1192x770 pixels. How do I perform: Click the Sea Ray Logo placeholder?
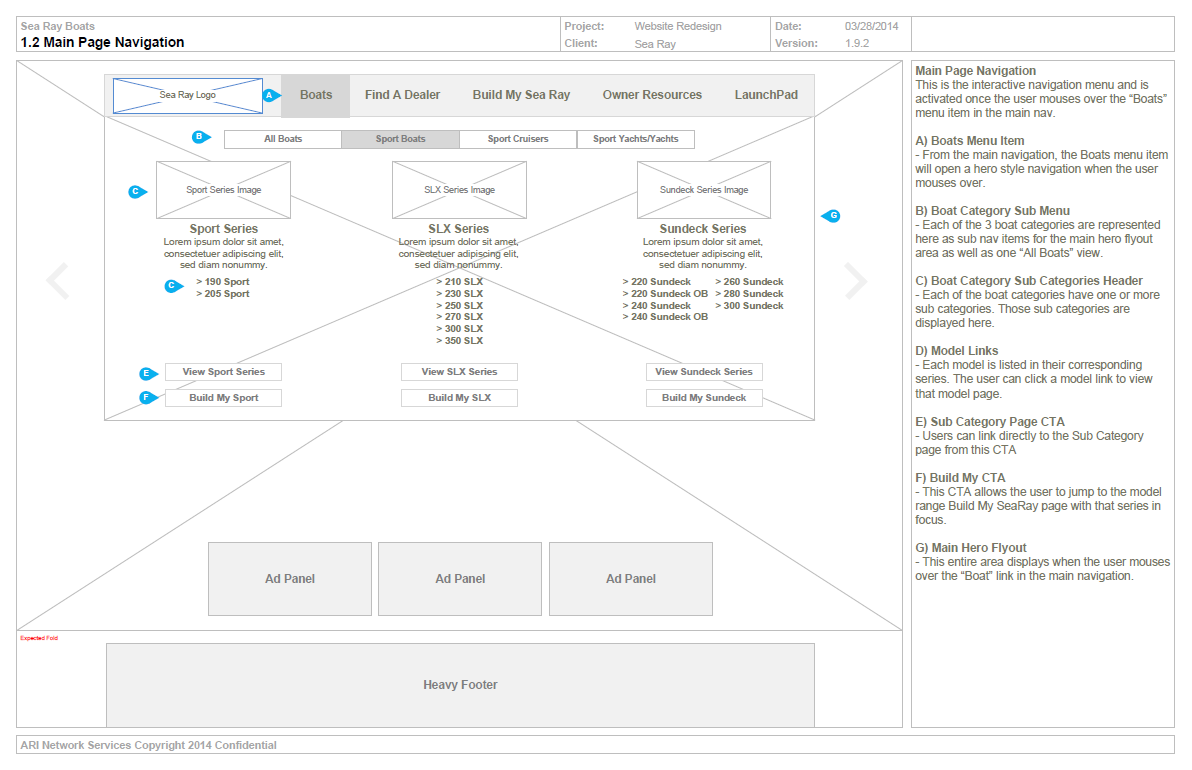click(188, 96)
